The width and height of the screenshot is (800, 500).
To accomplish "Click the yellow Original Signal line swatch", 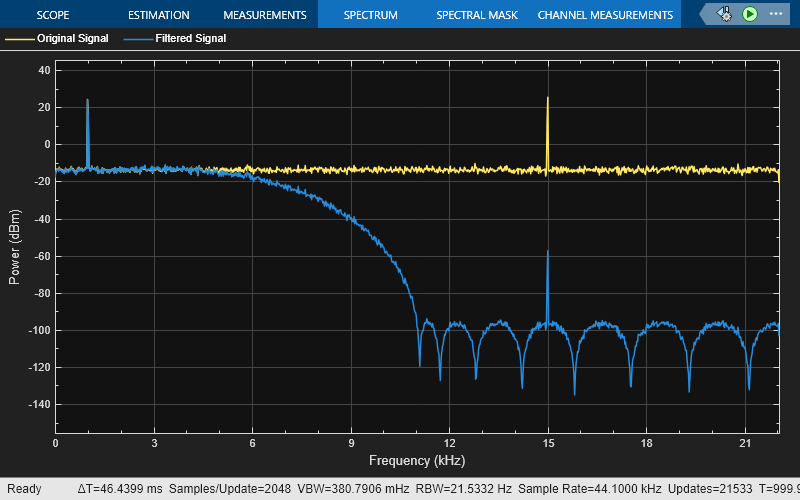I will (19, 39).
